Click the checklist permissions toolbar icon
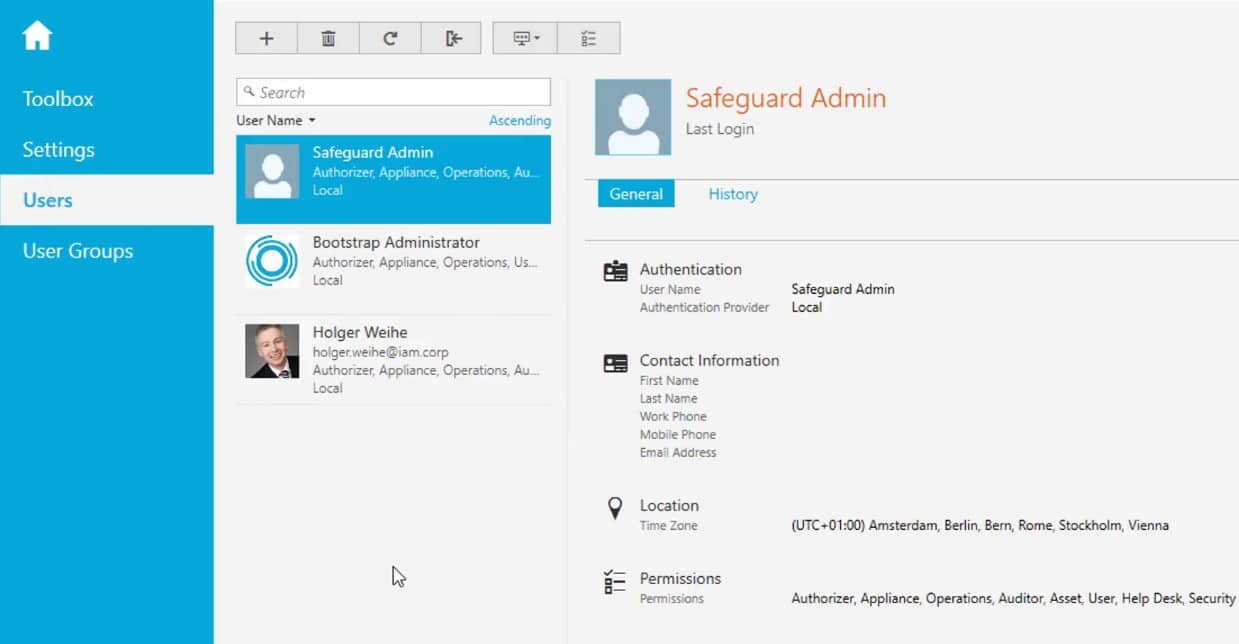The image size is (1239, 644). pyautogui.click(x=589, y=38)
